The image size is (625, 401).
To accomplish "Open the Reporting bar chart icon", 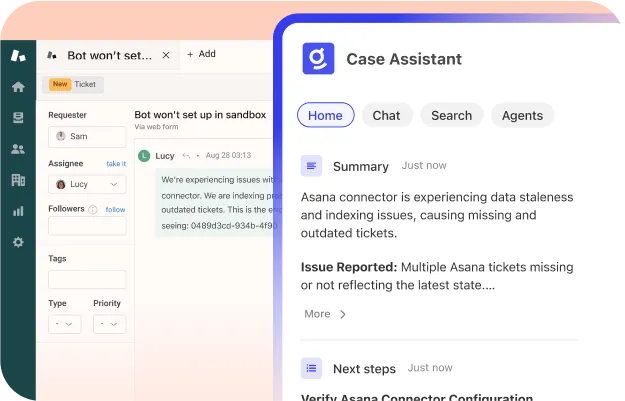I will pos(18,211).
